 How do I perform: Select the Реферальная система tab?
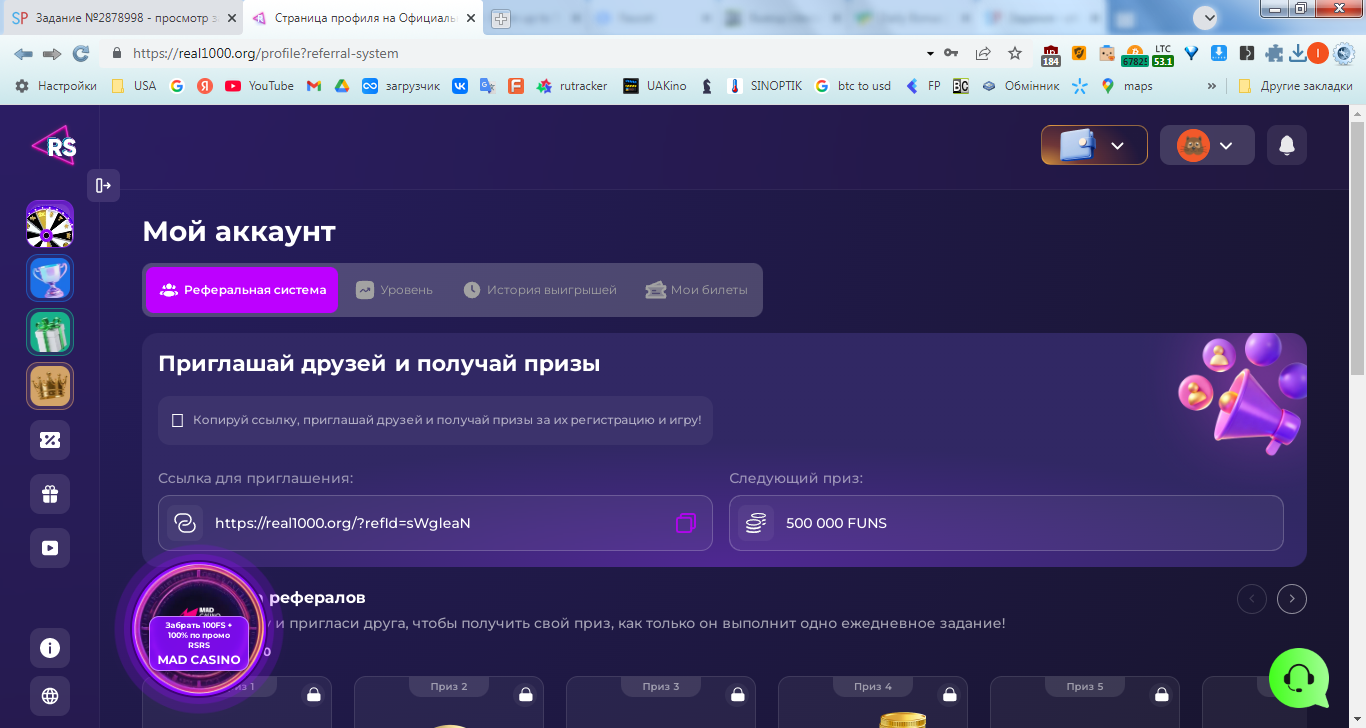[242, 290]
